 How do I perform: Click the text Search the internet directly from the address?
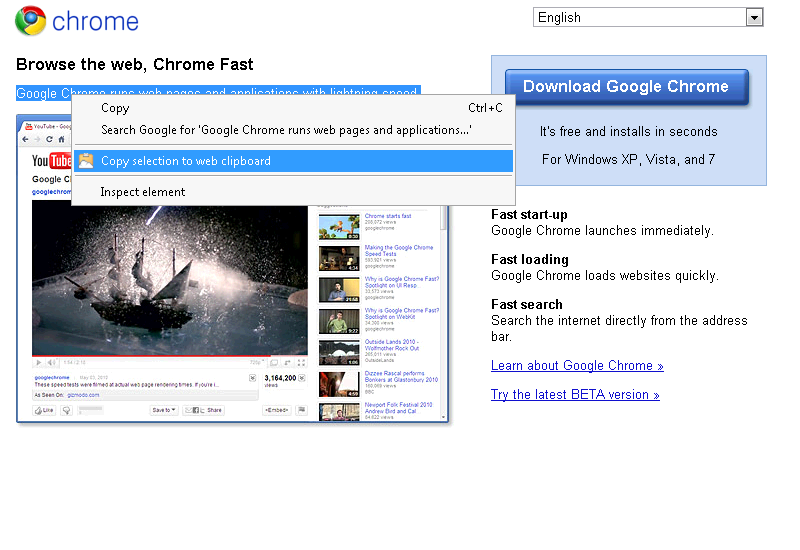(x=619, y=320)
